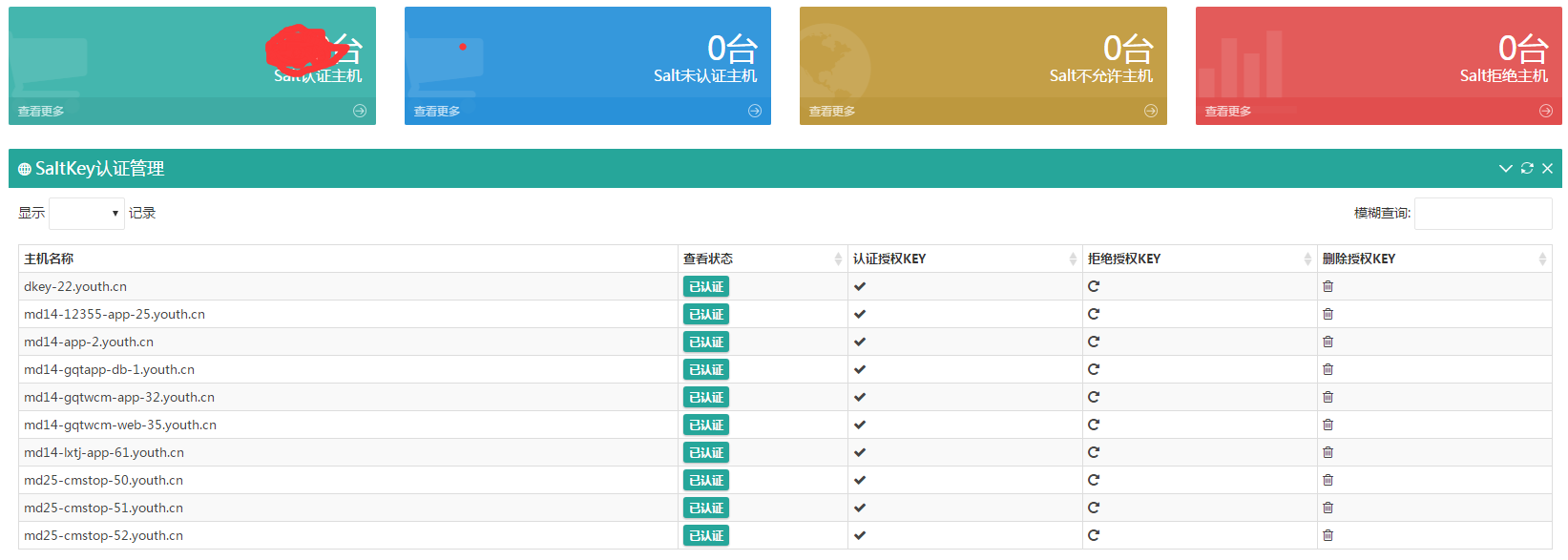Sort table by 拒绝授权KEY column
Screen dimensions: 1568x560
tap(1200, 259)
